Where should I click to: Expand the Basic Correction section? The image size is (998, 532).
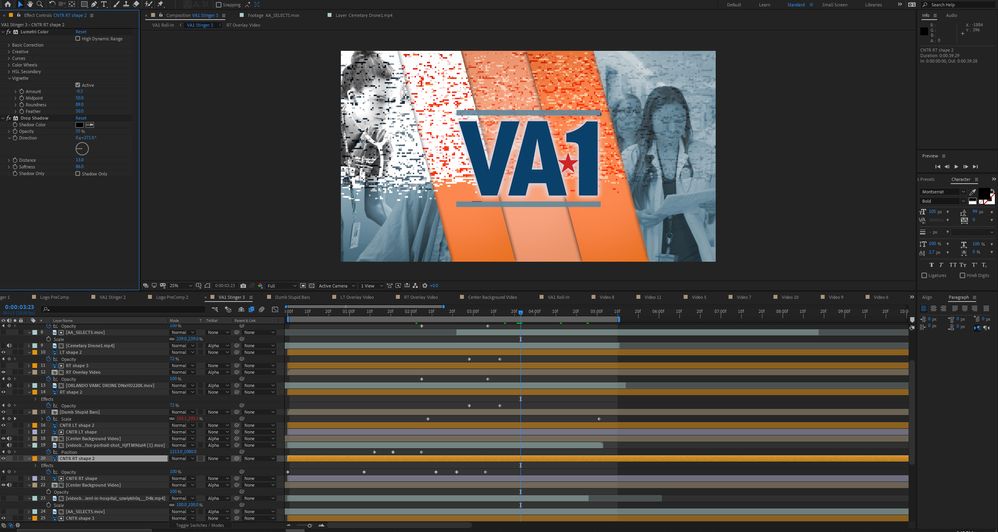[9, 45]
